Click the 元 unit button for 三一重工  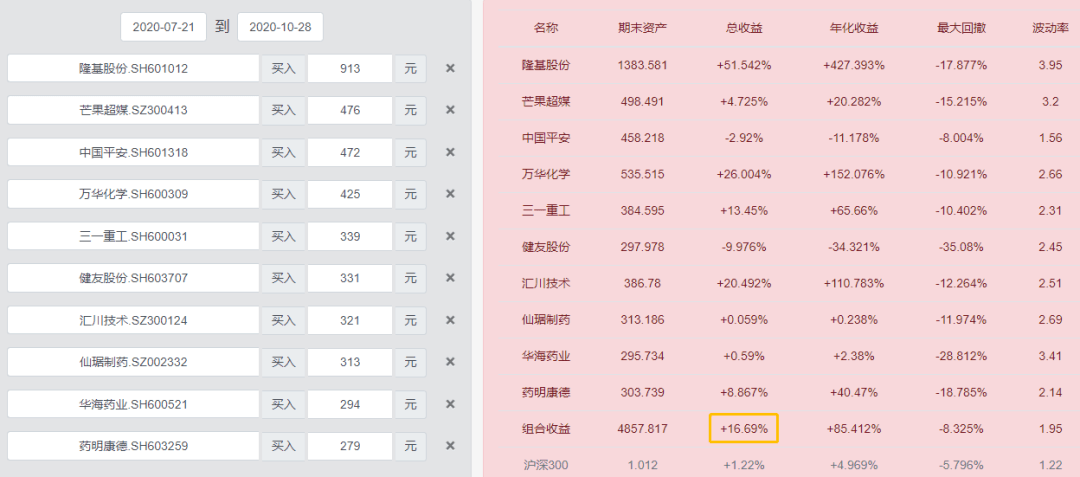[x=411, y=236]
